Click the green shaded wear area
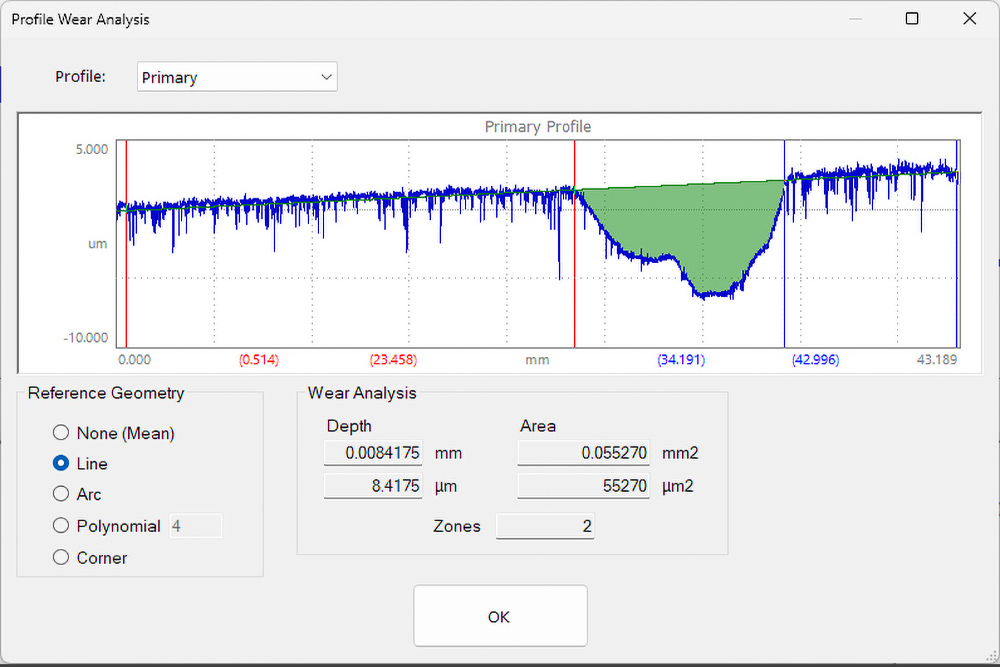Screen dimensions: 1000x667 [695, 230]
